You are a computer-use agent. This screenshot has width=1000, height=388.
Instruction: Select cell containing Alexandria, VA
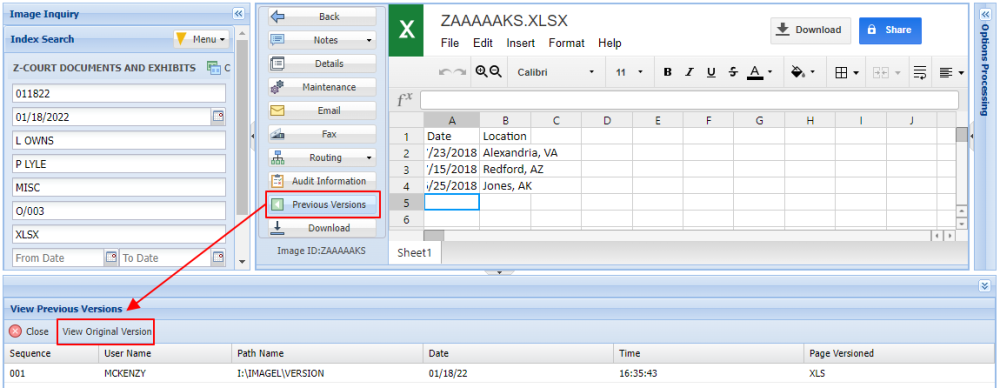pyautogui.click(x=505, y=153)
